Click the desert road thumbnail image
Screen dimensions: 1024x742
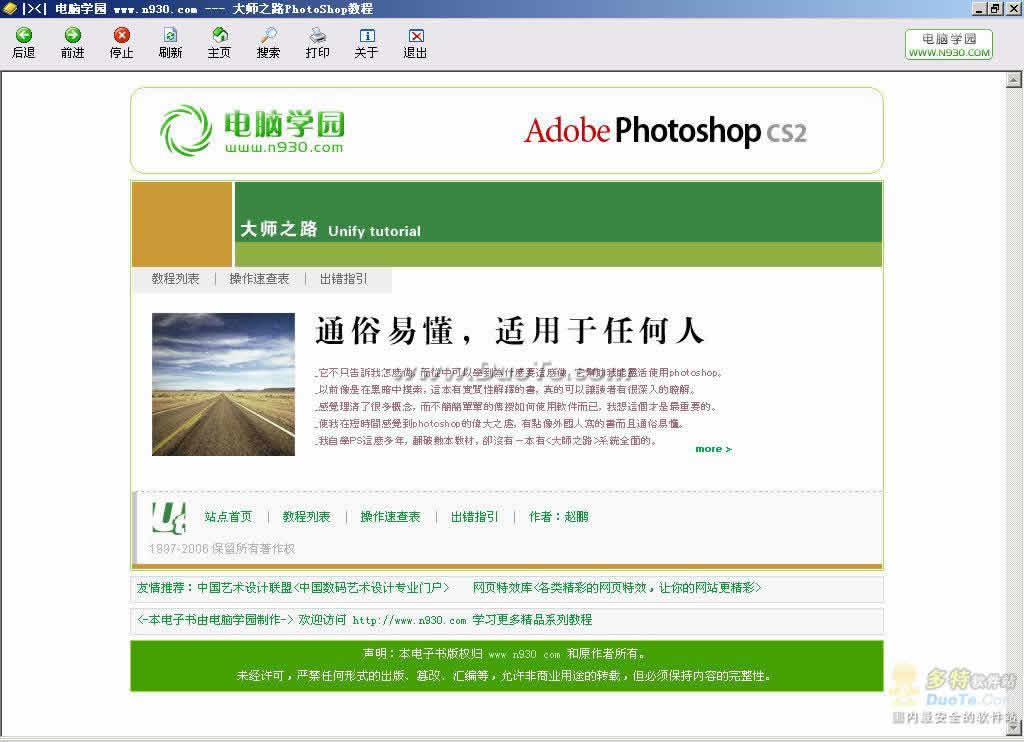click(223, 384)
